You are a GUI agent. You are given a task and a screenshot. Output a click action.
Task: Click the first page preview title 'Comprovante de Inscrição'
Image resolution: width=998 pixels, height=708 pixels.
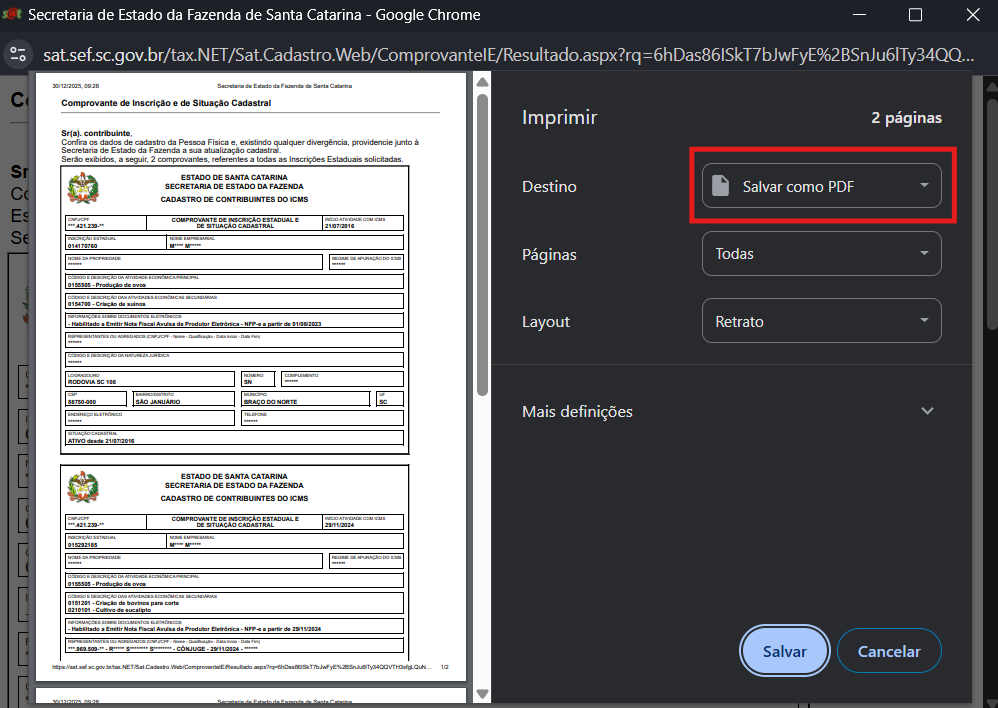(x=165, y=103)
